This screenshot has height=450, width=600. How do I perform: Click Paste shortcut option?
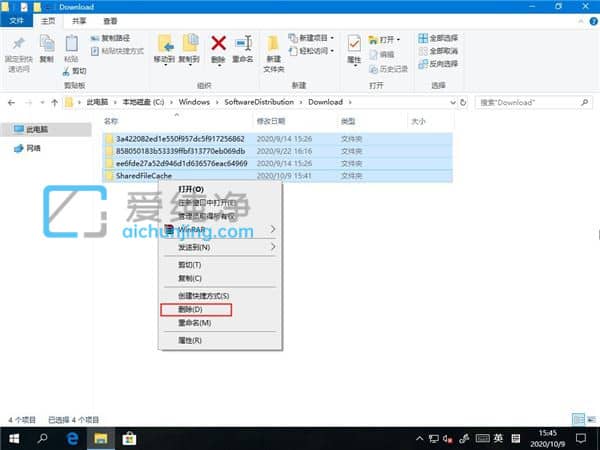(x=117, y=51)
